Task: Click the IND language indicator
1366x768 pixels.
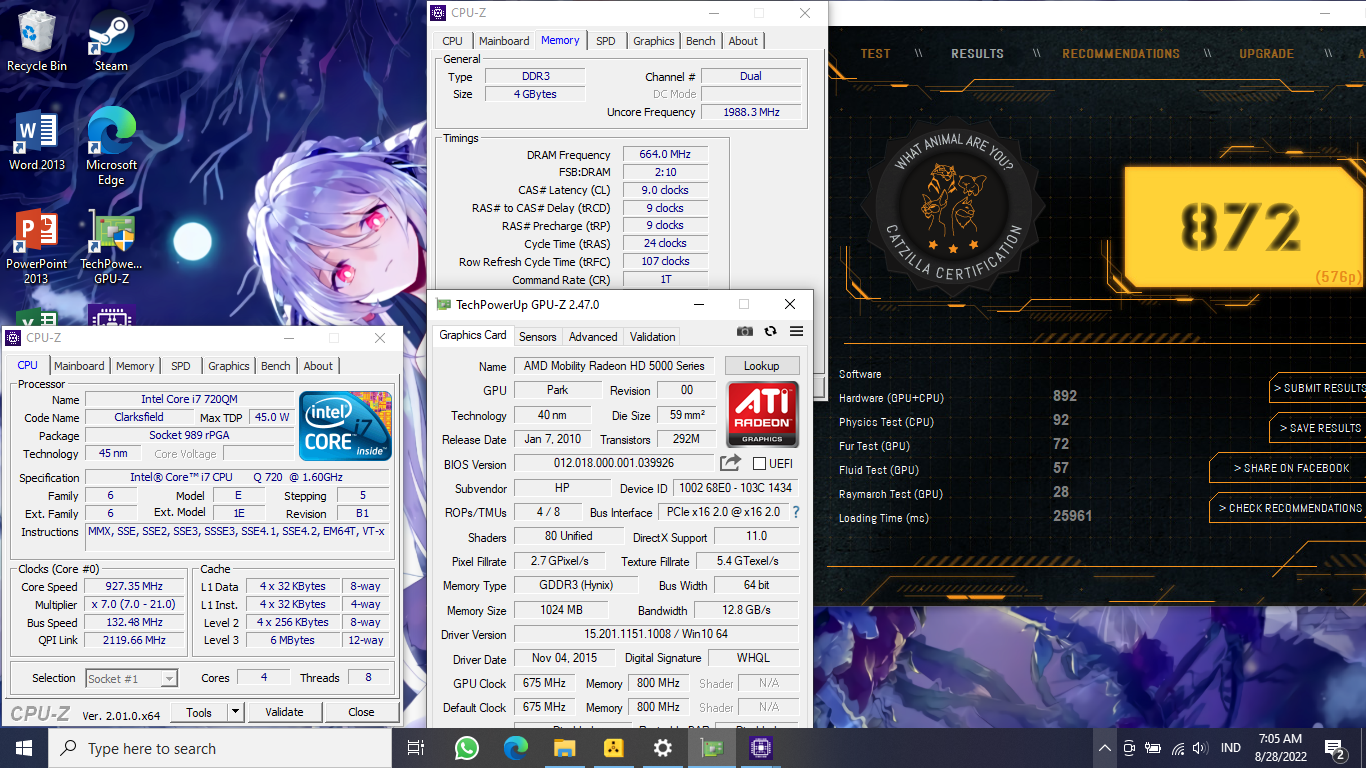Action: click(x=1231, y=748)
